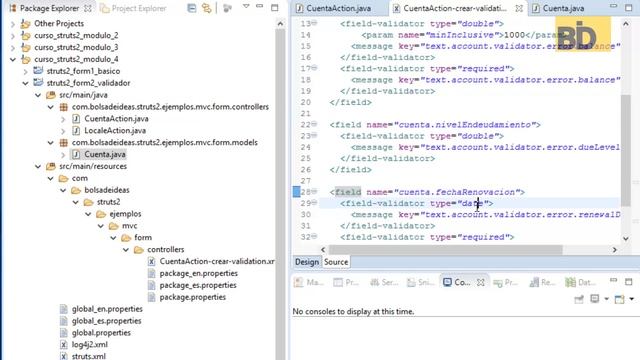Switch to Design tab of XML editor
640x360 pixels.
[x=307, y=262]
